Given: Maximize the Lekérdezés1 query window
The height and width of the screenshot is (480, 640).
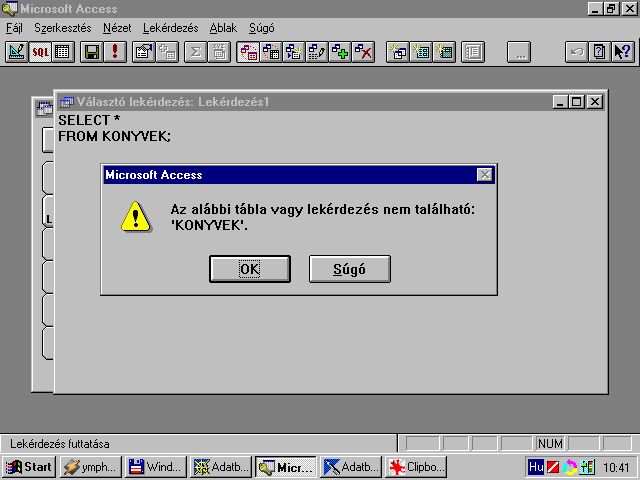Looking at the screenshot, I should click(577, 102).
